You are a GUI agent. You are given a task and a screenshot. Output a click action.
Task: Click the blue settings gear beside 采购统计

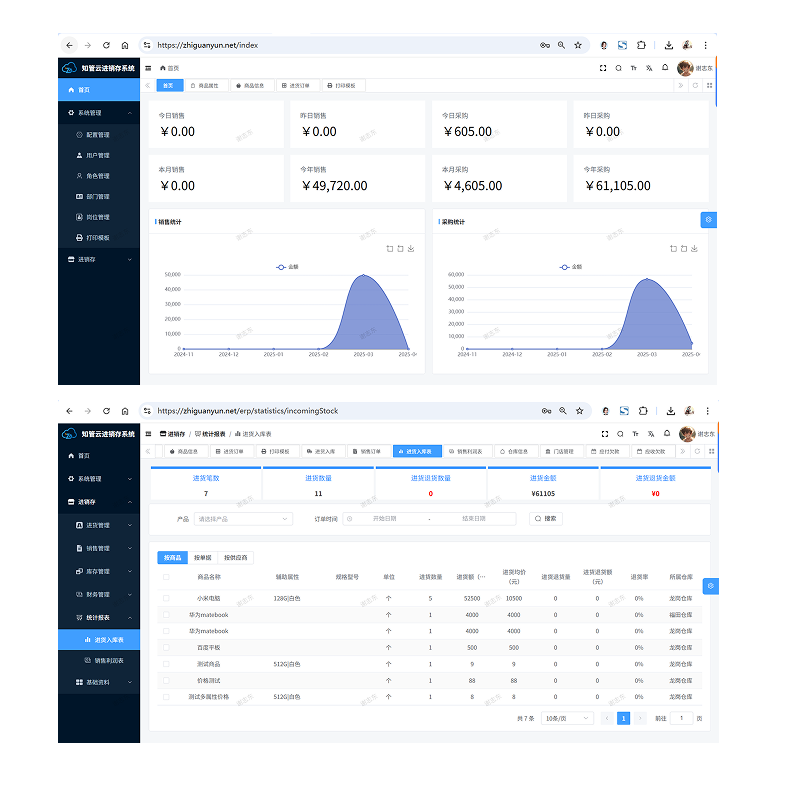(x=708, y=220)
